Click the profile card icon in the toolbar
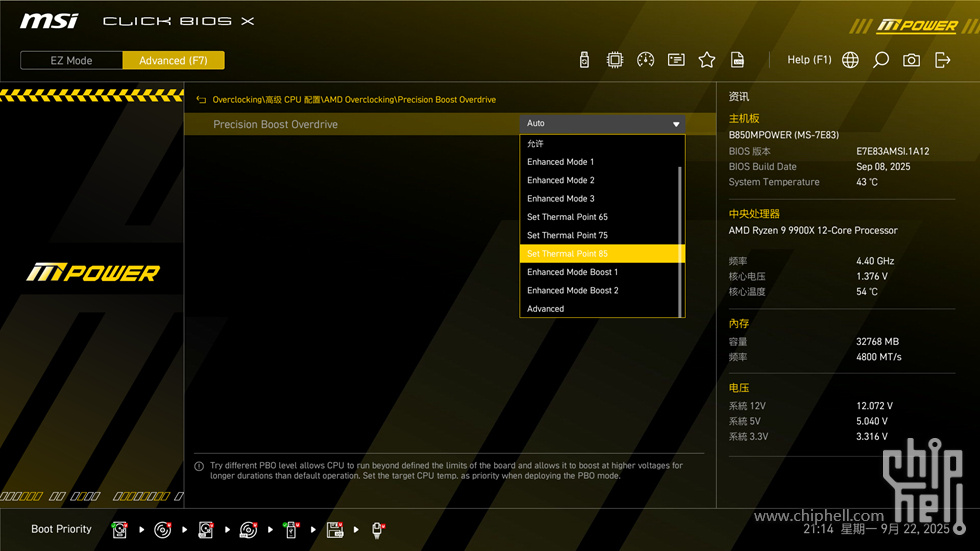980x551 pixels. [676, 60]
